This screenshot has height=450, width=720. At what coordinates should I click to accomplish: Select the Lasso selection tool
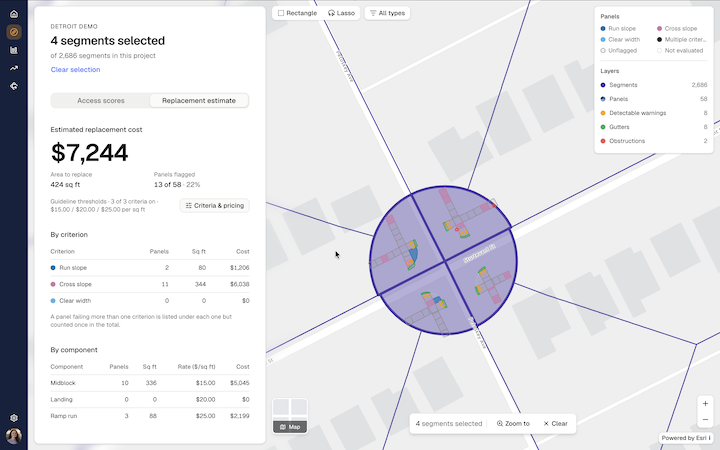coord(341,13)
